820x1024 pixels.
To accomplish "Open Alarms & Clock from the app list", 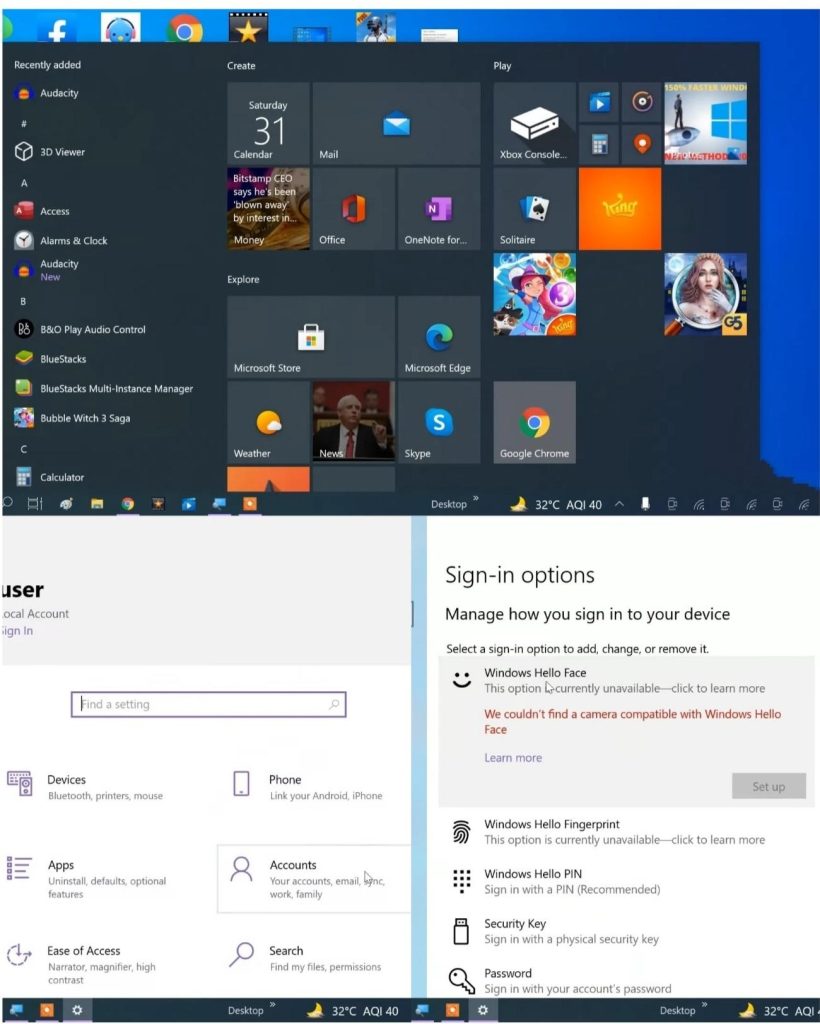I will point(61,240).
